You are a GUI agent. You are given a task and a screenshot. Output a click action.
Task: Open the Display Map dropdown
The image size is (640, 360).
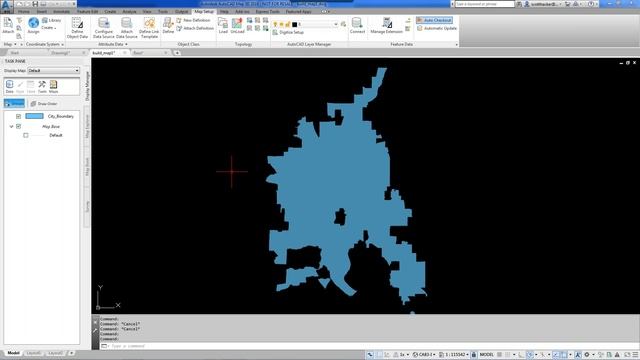click(53, 71)
